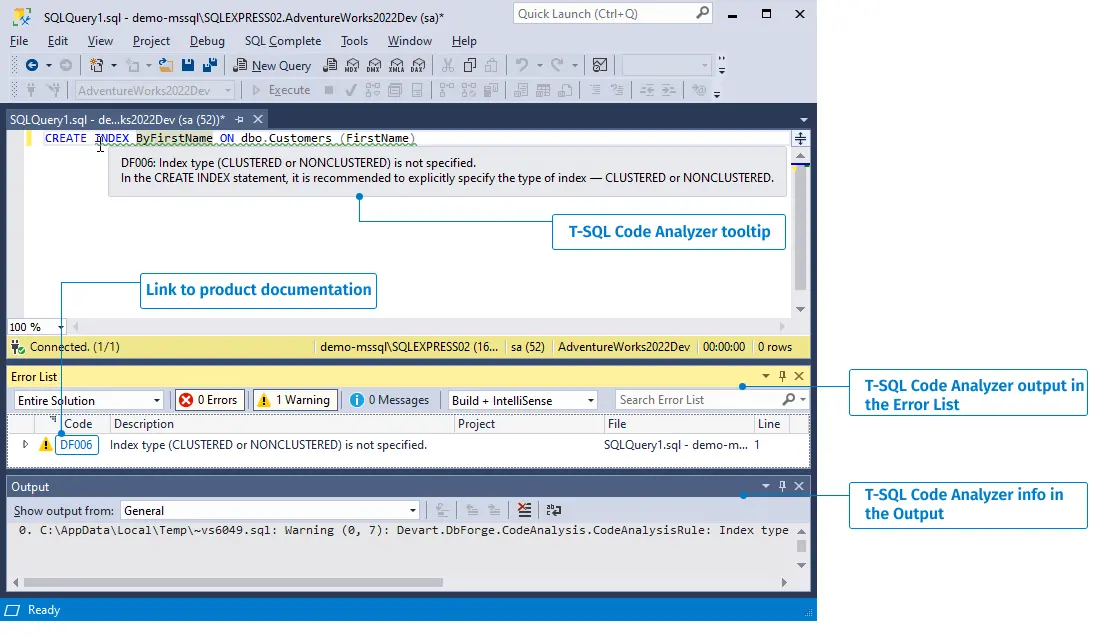Click the Save All icon
The width and height of the screenshot is (1106, 637).
[x=210, y=66]
